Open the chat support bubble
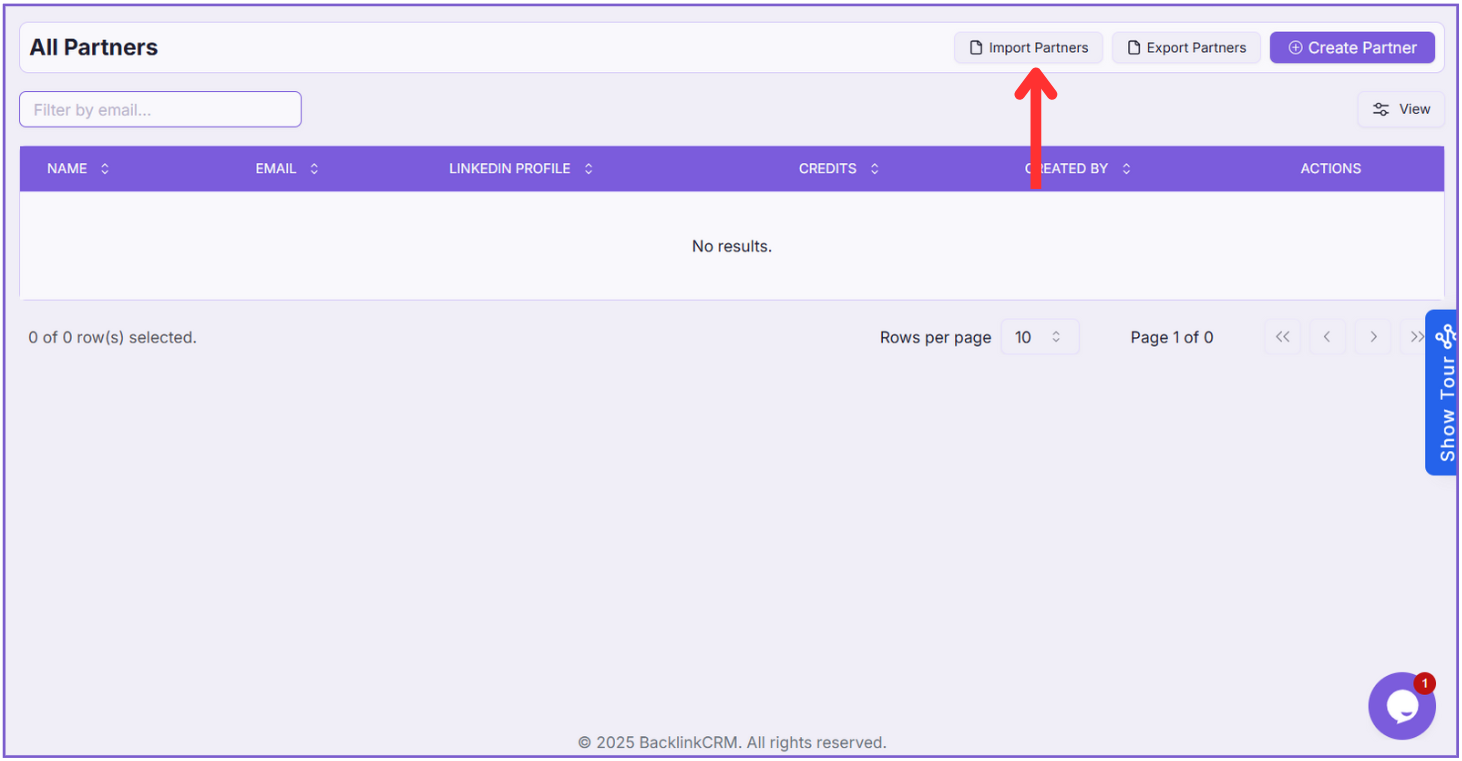Screen dimensions: 1462x761 tap(1401, 706)
